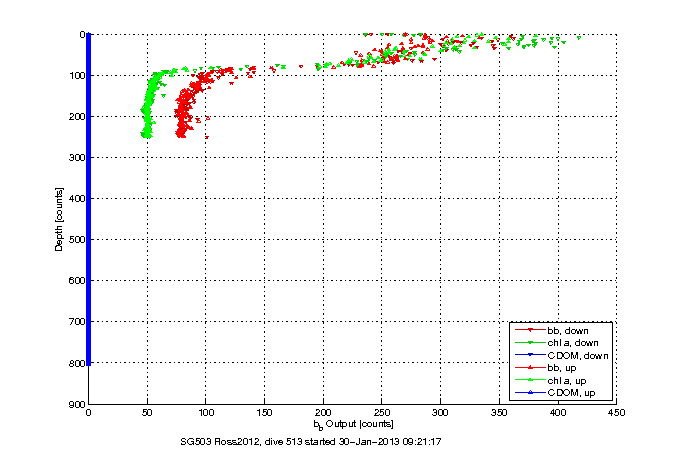
Task: Click the x-axis tick label 200
Action: pos(323,412)
